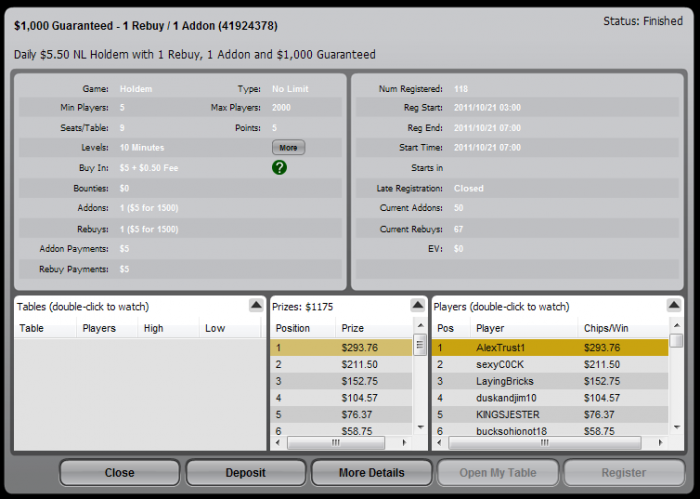The height and width of the screenshot is (499, 700).
Task: Click the Register button
Action: point(624,473)
